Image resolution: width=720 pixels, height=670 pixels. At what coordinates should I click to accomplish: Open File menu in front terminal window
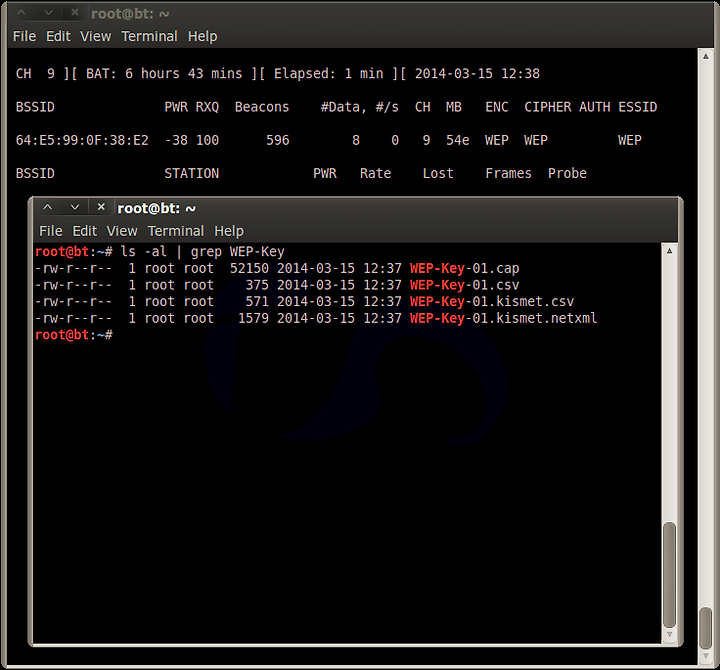(51, 231)
